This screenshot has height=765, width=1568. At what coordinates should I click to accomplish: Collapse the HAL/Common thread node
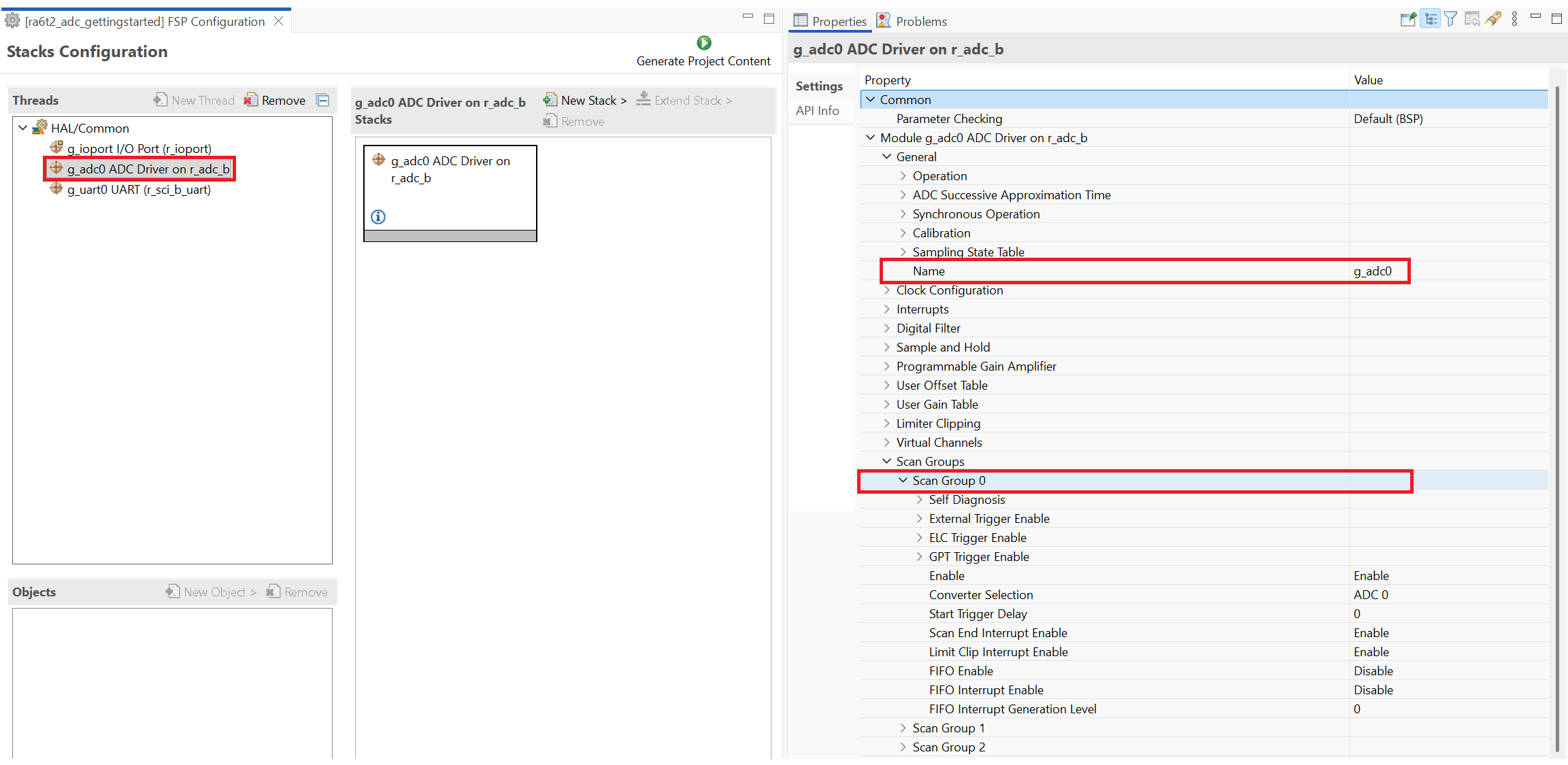(x=23, y=128)
